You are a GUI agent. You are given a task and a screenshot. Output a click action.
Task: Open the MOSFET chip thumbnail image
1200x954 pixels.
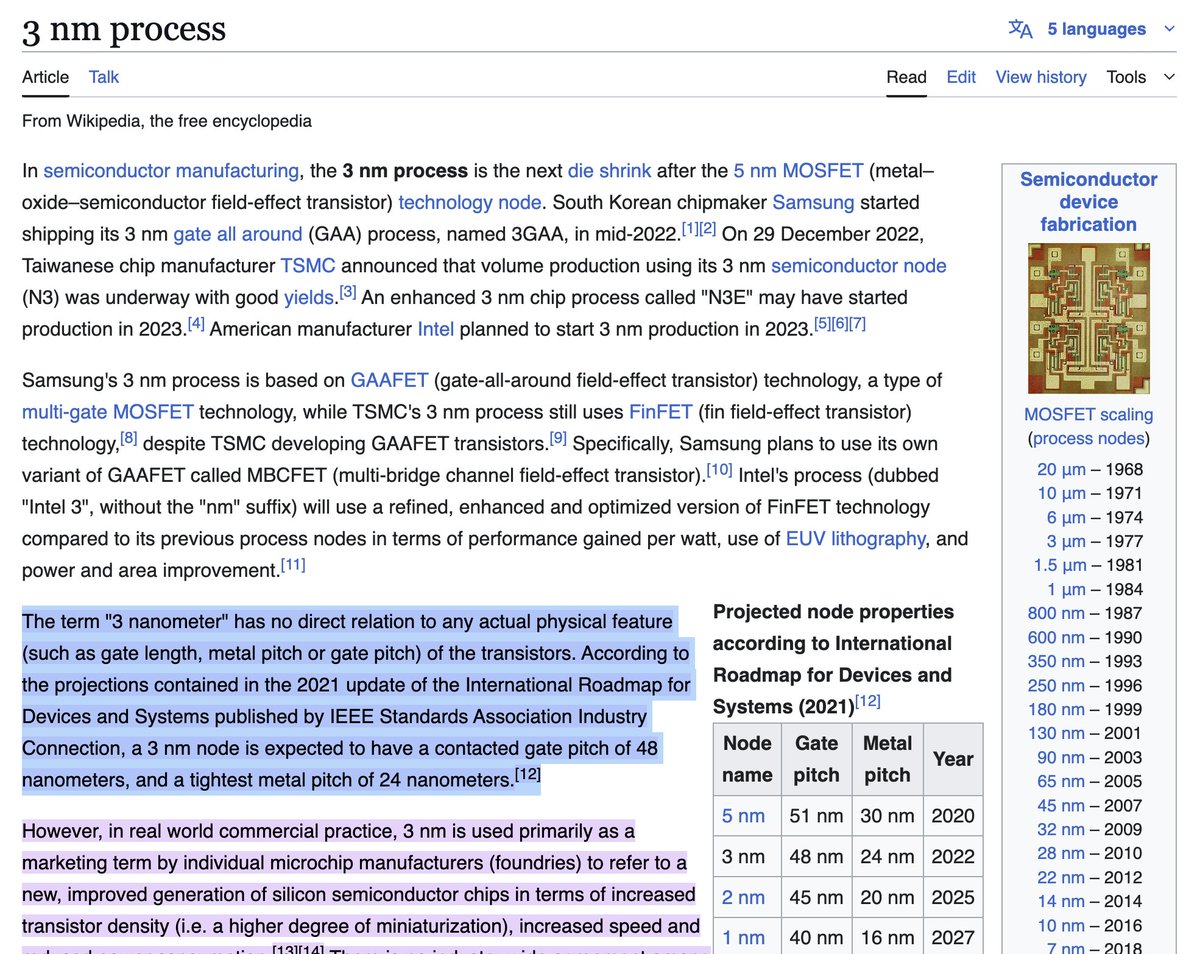(1089, 318)
